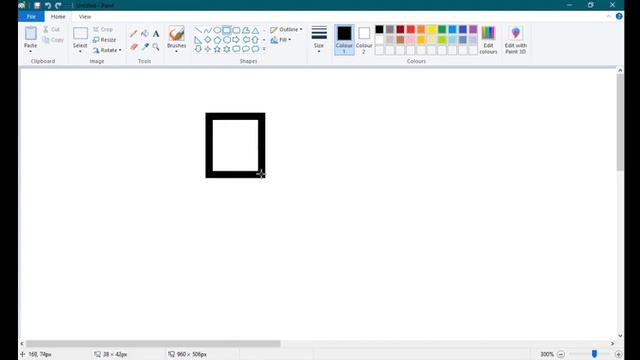This screenshot has width=640, height=360.
Task: Collapse the ribbon with the chevron
Action: pos(609,16)
